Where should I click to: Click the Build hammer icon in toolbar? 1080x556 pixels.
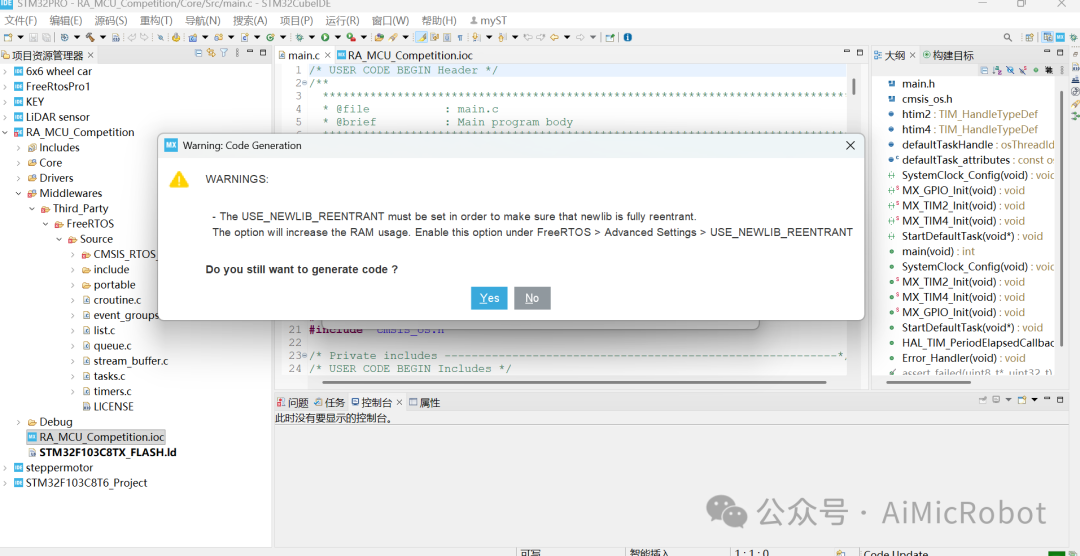point(90,37)
